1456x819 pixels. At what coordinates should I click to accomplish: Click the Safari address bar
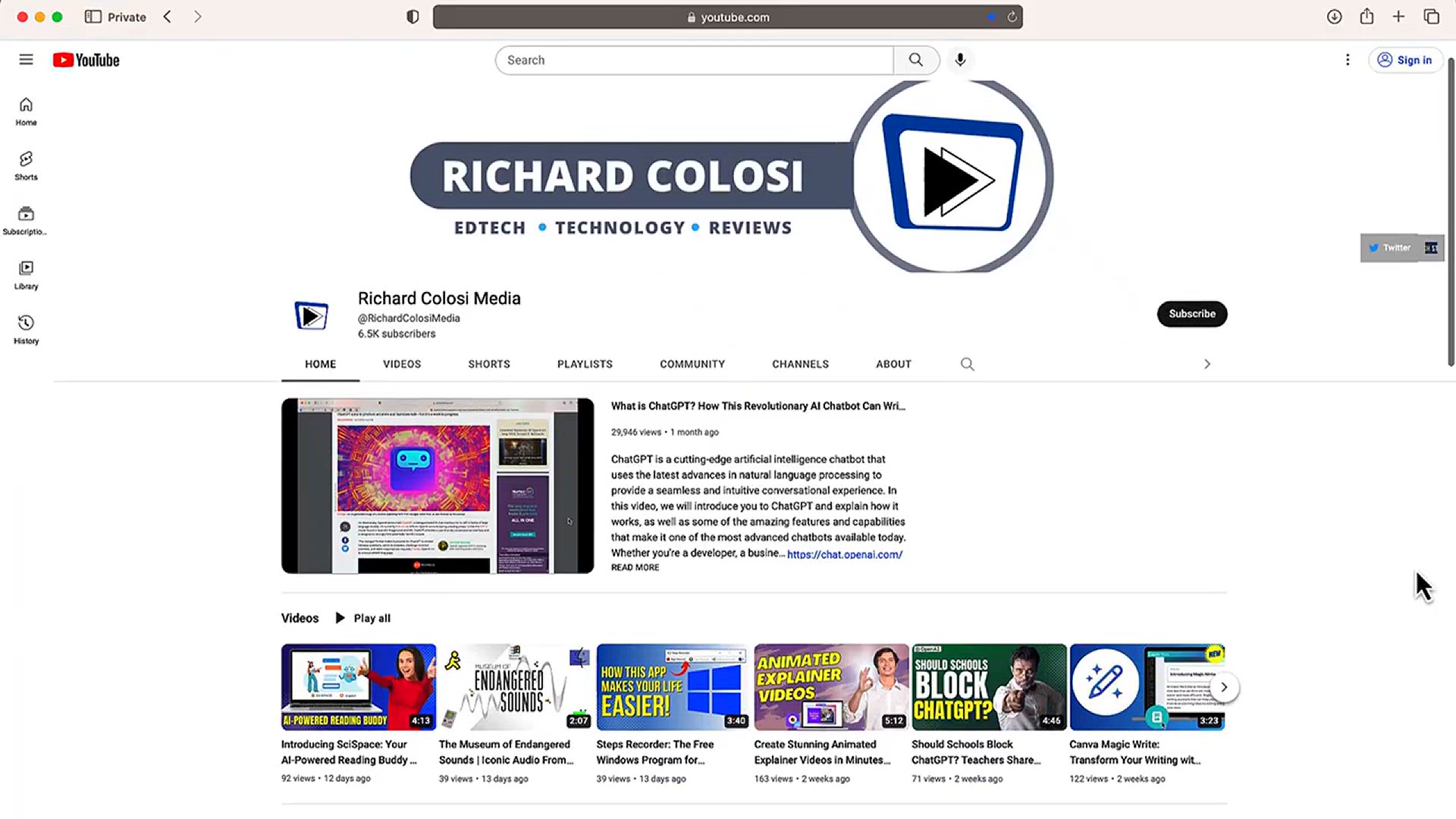(x=727, y=17)
